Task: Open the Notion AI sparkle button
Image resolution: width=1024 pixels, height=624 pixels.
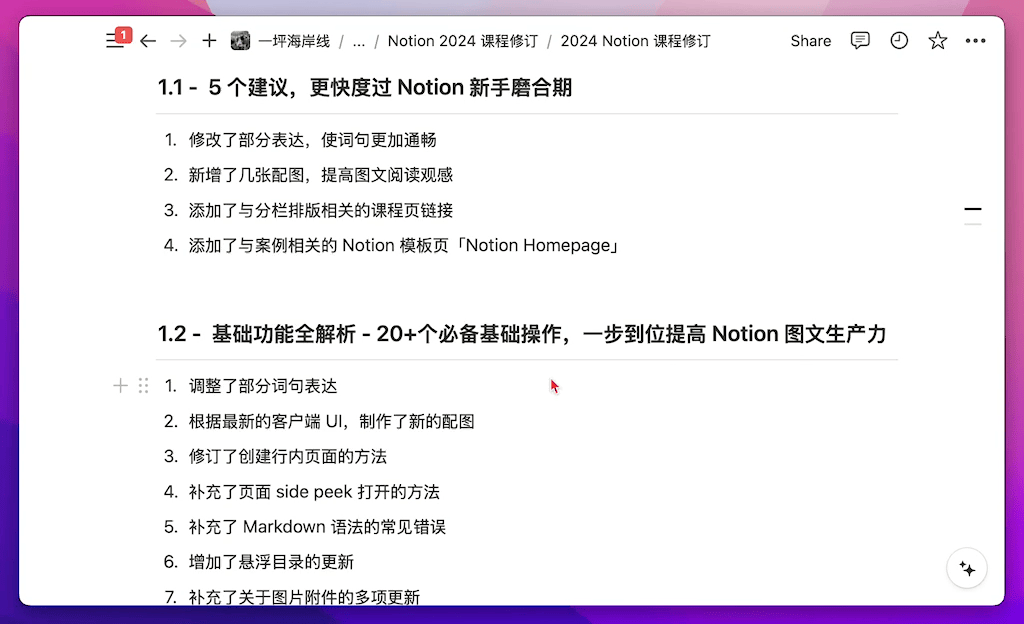Action: [967, 569]
